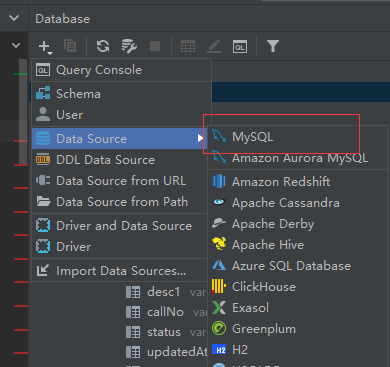This screenshot has height=367, width=390.
Task: Choose Amazon Redshift data source
Action: pos(297,182)
